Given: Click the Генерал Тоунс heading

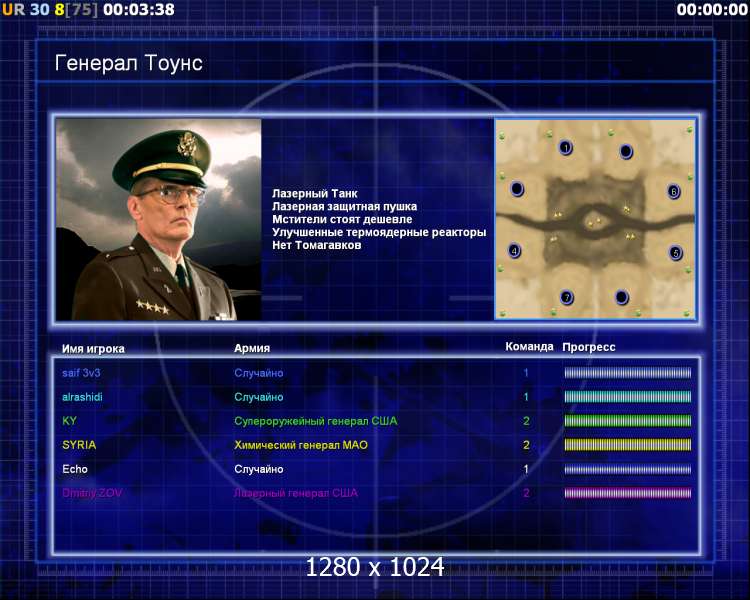Looking at the screenshot, I should (129, 63).
